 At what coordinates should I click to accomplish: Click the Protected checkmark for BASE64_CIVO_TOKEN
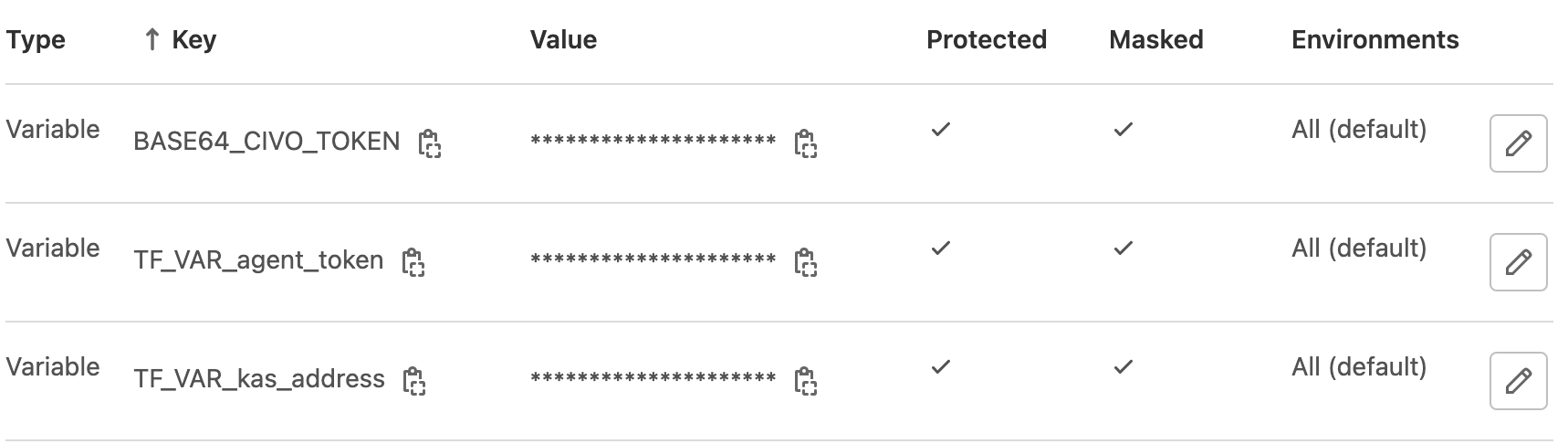[940, 130]
